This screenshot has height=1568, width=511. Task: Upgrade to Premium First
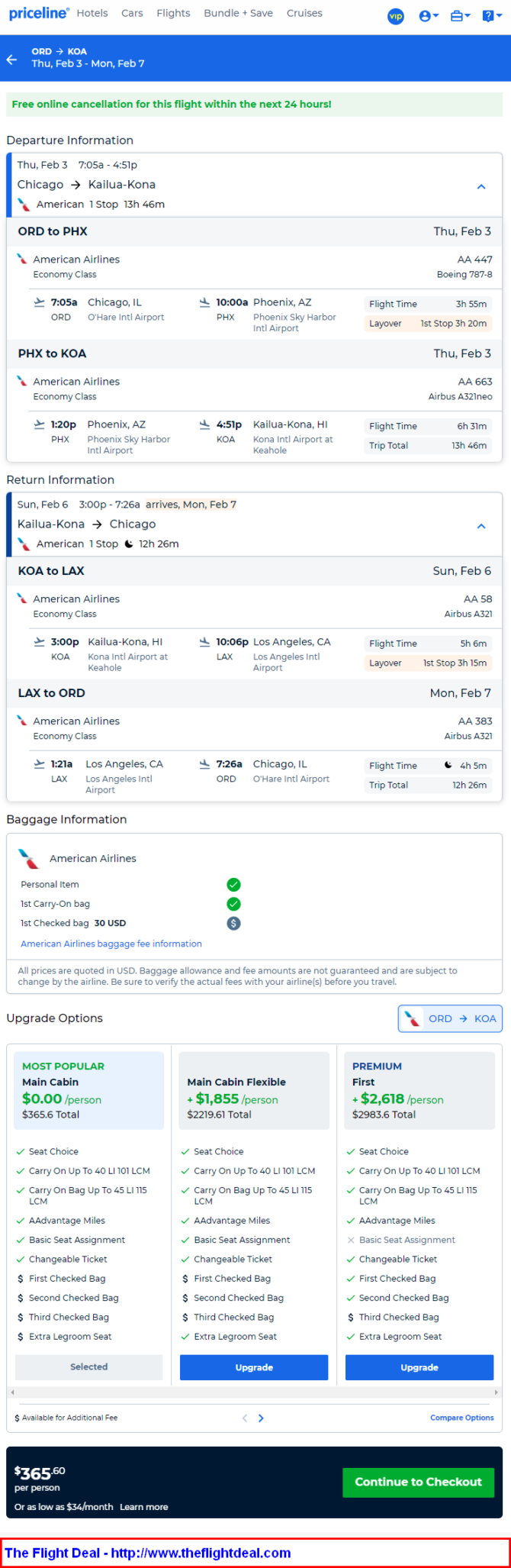coord(419,1367)
